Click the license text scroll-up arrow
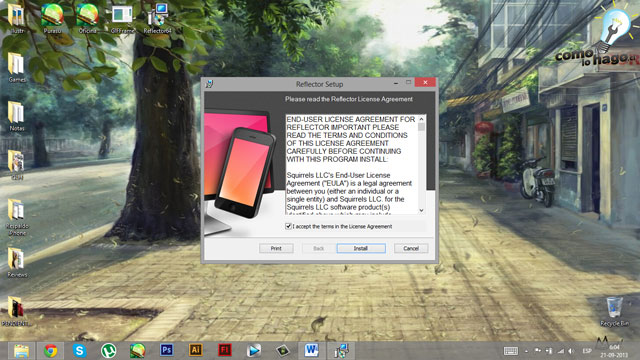This screenshot has height=360, width=640. point(422,119)
